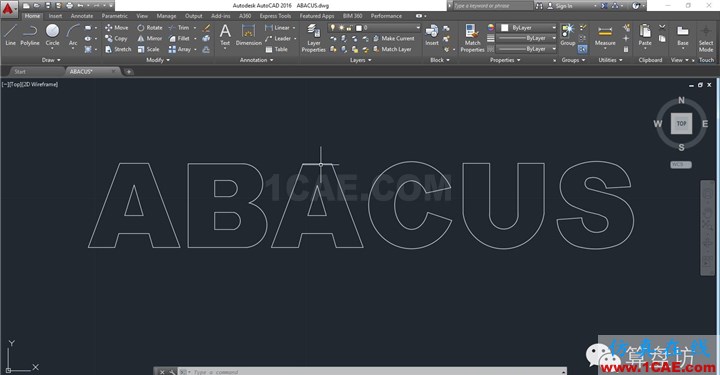This screenshot has width=720, height=375.
Task: Select the Line drawing tool
Action: tap(10, 35)
